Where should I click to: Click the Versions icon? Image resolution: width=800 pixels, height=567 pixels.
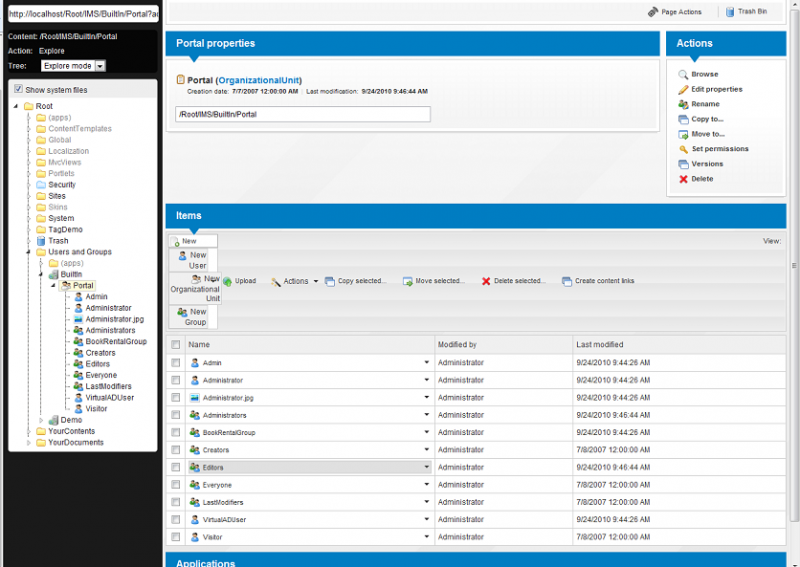pos(683,164)
